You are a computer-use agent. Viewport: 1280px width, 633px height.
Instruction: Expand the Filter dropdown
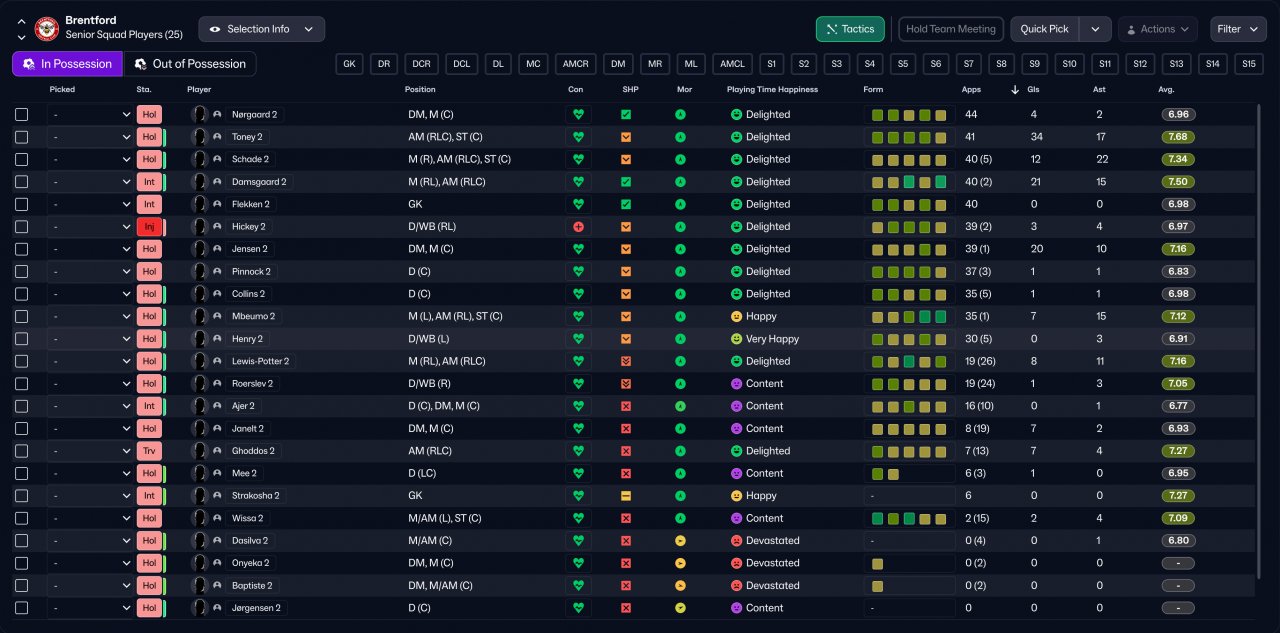point(1238,29)
